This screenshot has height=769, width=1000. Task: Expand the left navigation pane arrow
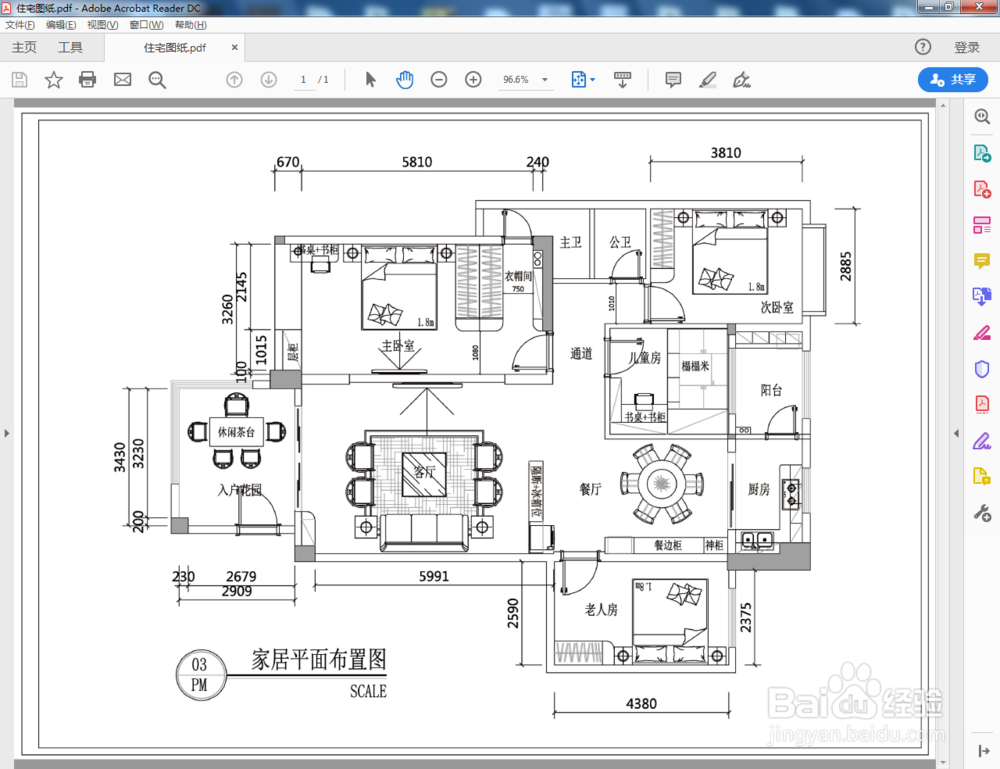pyautogui.click(x=7, y=434)
